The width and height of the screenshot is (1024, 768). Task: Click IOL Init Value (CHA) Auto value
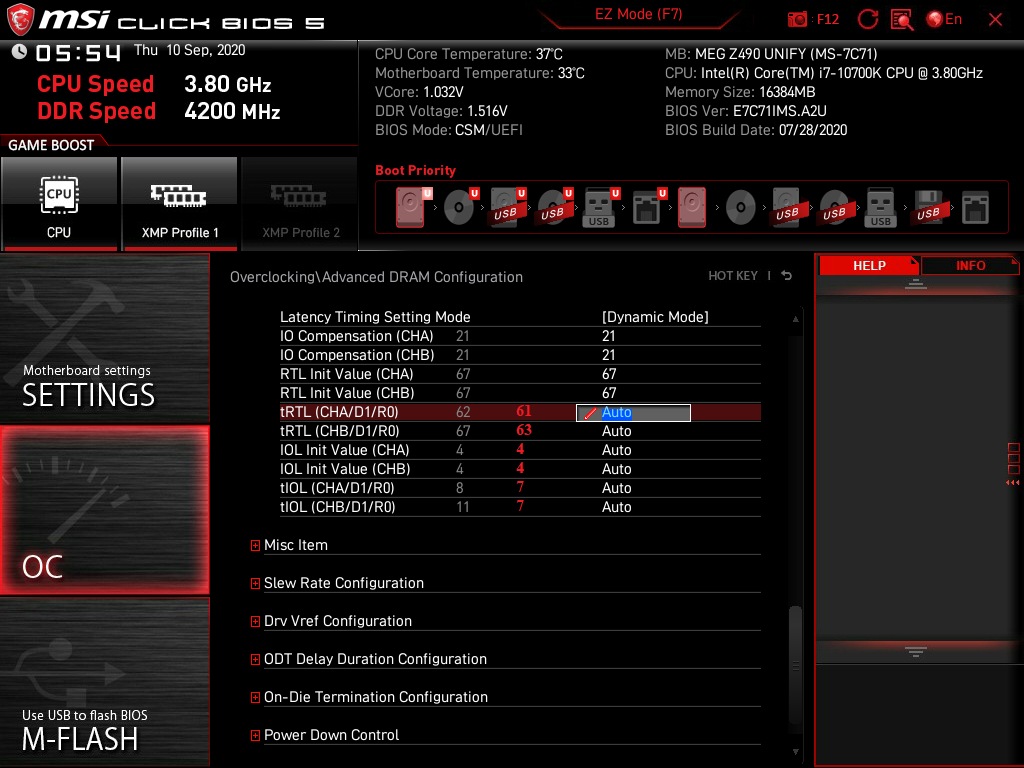pyautogui.click(x=616, y=450)
